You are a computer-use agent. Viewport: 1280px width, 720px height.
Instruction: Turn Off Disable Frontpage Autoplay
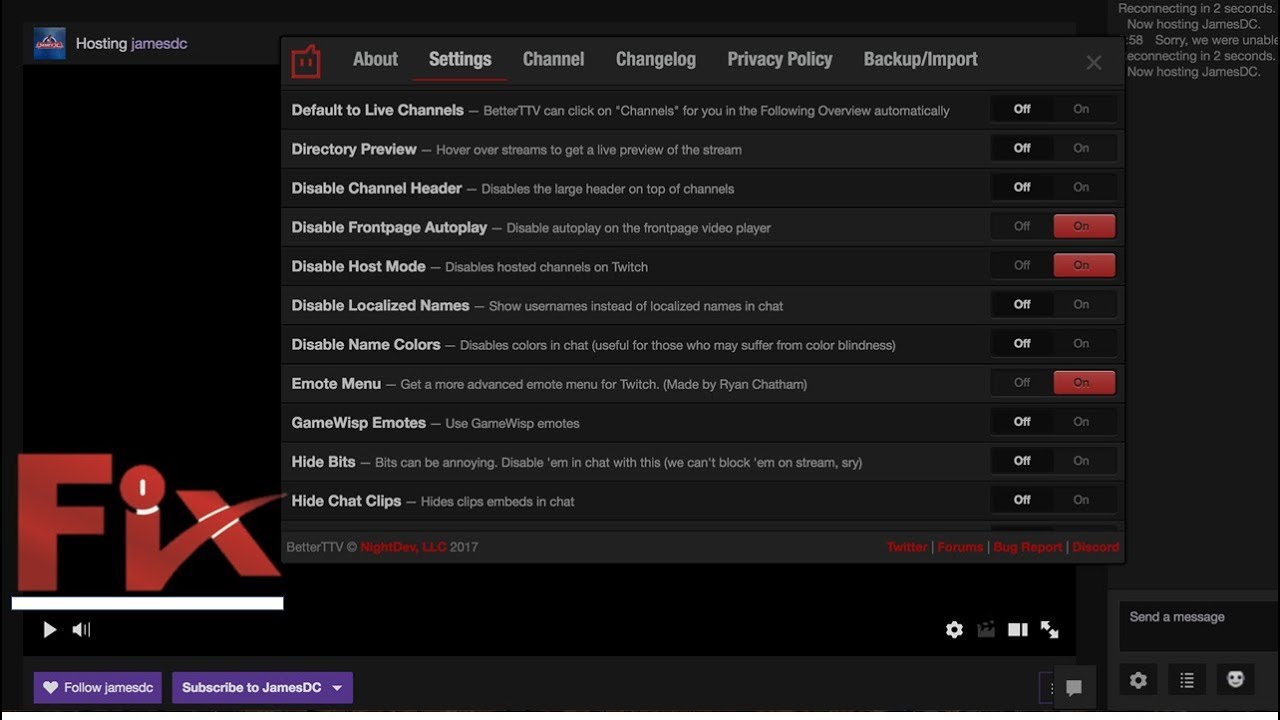click(1022, 226)
